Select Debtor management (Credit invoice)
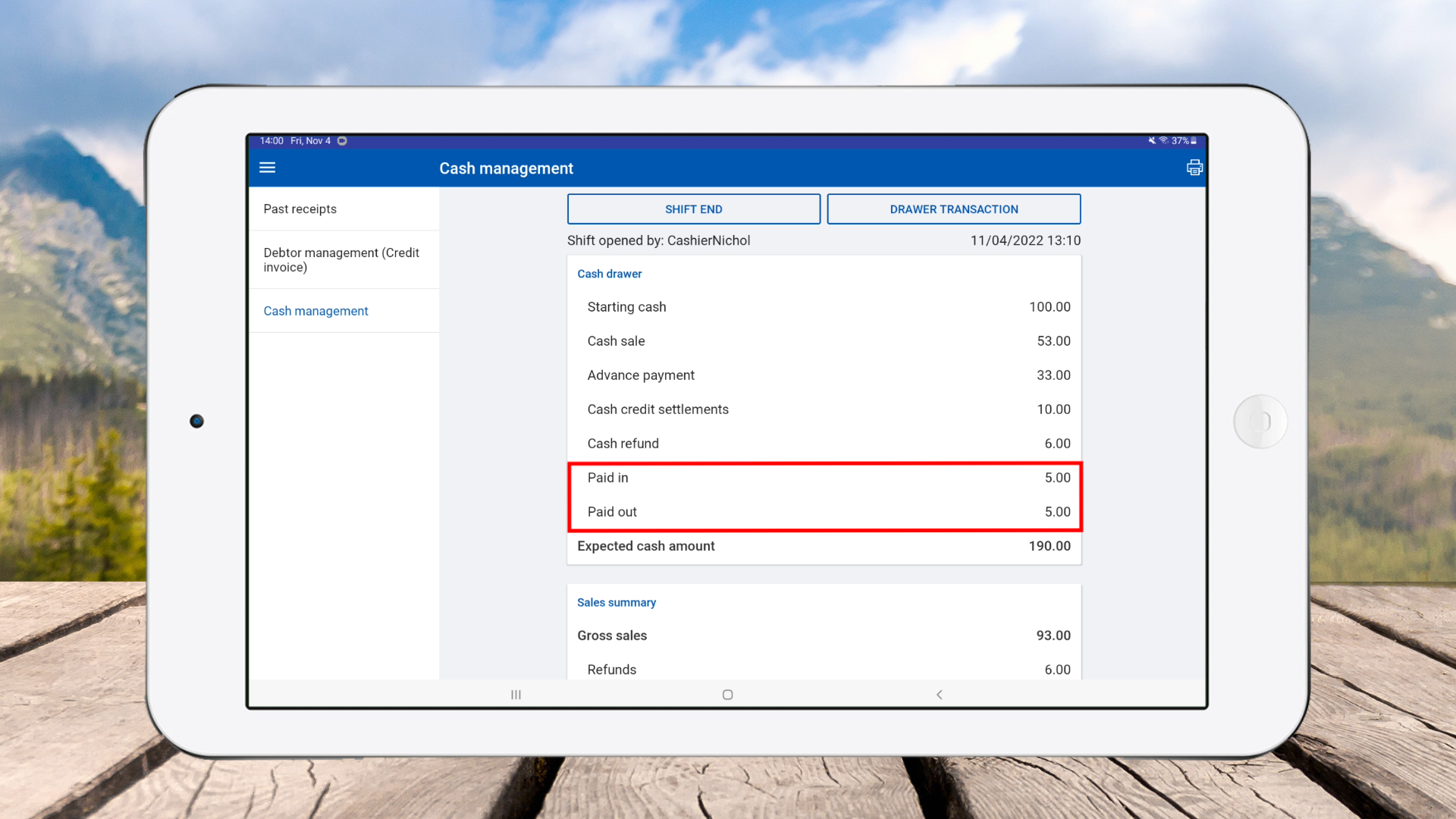This screenshot has height=819, width=1456. [341, 260]
